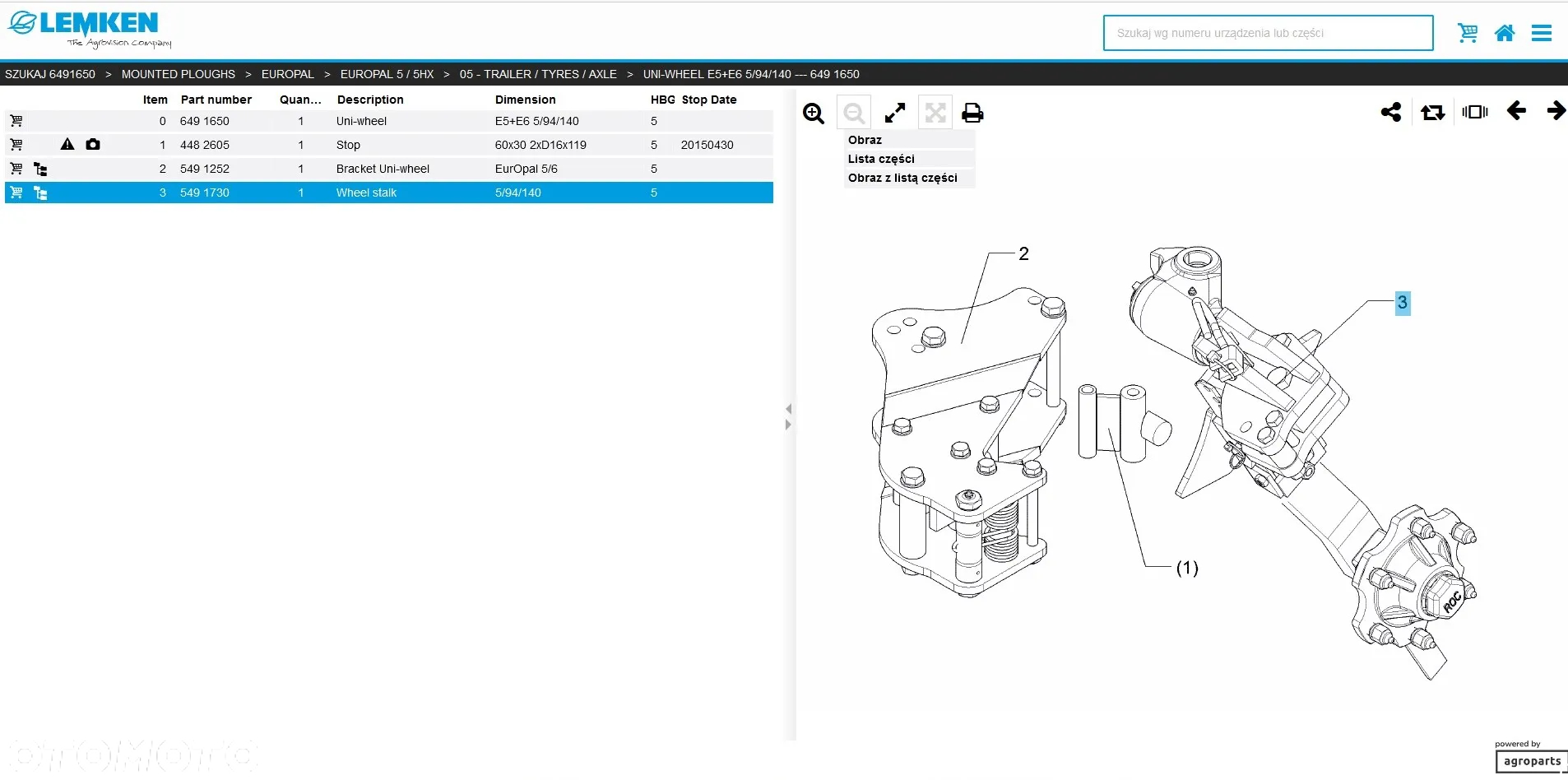
Task: Sort by the Dimension column header
Action: pos(525,100)
